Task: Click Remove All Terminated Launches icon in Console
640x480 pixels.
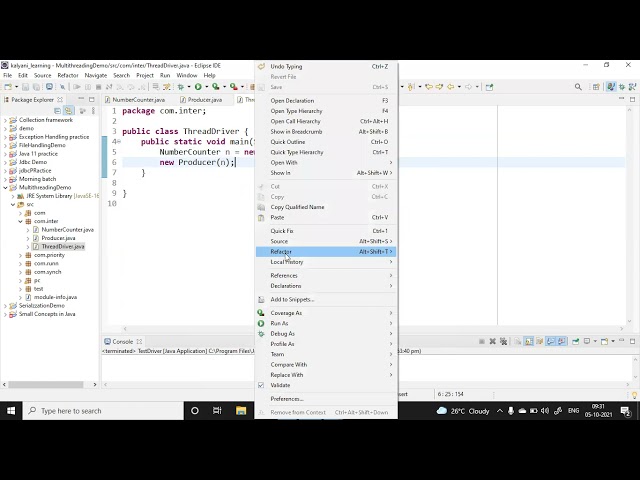Action: pos(503,341)
